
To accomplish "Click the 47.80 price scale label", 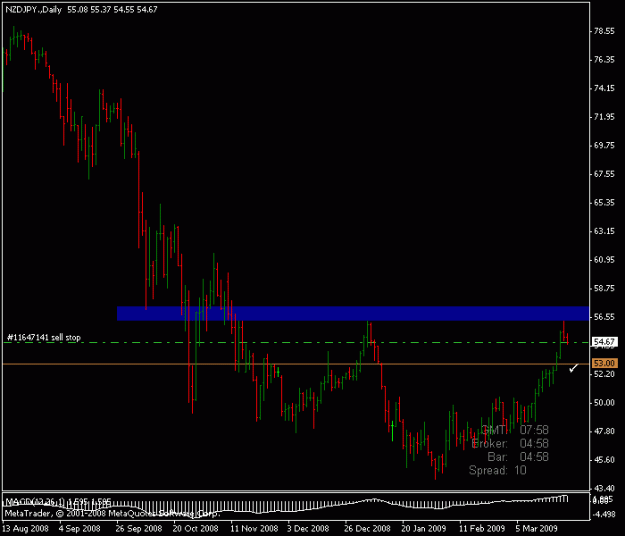I will click(604, 431).
